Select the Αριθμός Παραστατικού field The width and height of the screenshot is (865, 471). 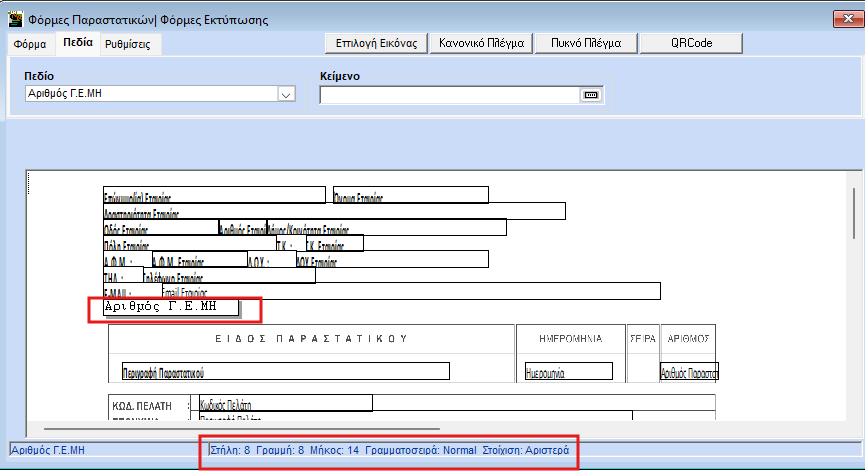coord(689,371)
